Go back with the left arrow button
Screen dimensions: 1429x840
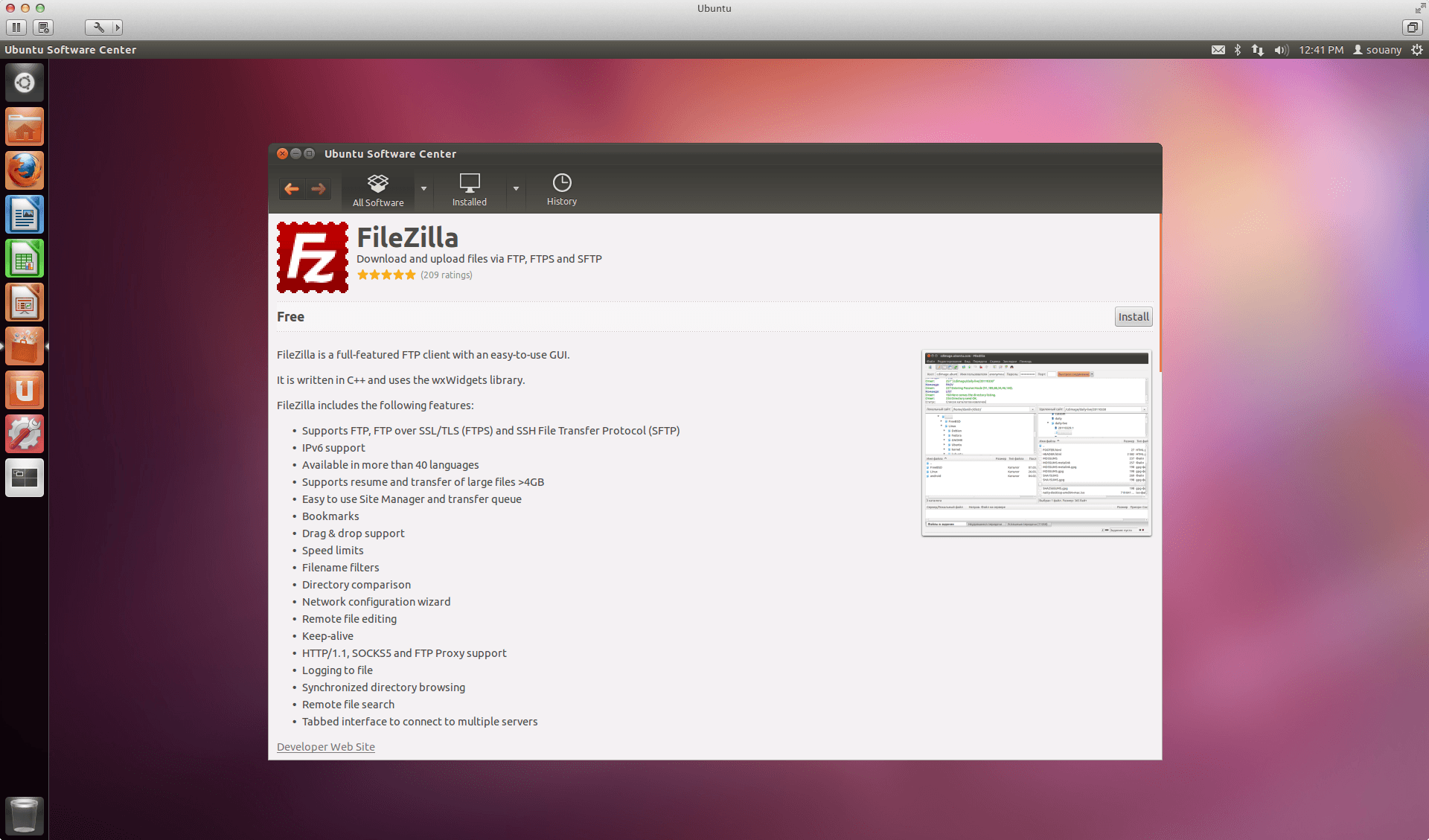(292, 189)
